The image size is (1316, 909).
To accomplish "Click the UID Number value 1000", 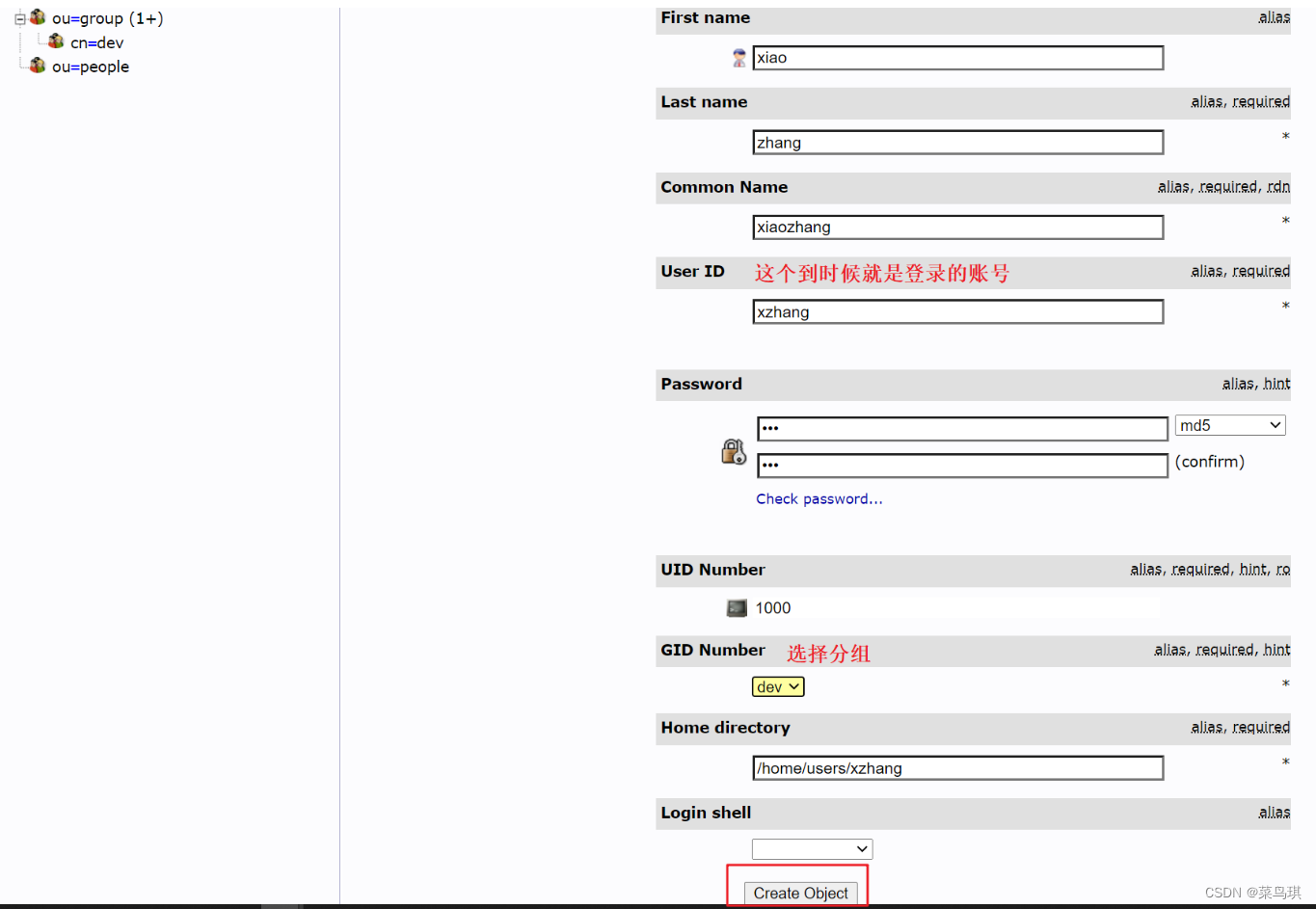I will (773, 608).
